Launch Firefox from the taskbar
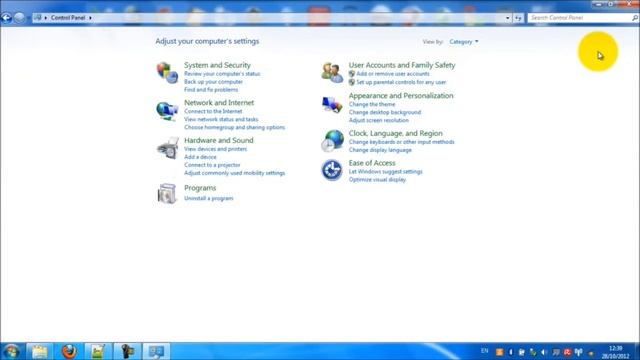The width and height of the screenshot is (640, 360). tap(69, 351)
